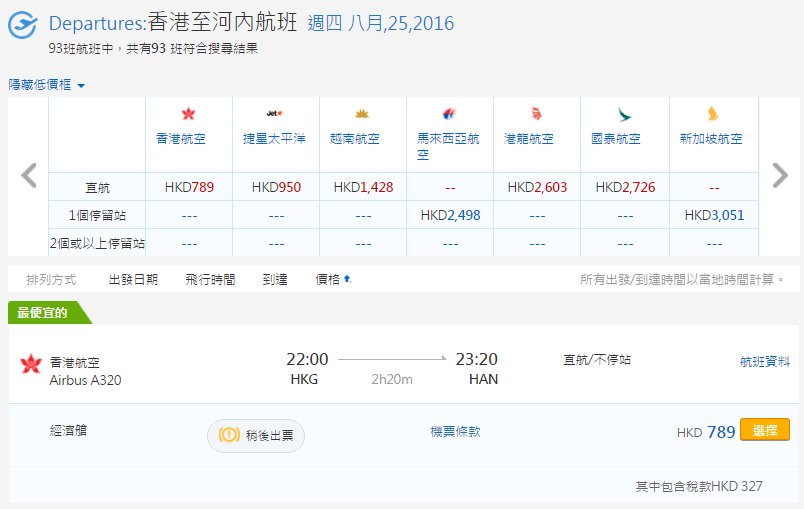Viewport: 804px width, 509px height.
Task: Click the Hong Kong Airlines logo in price grid
Action: point(188,114)
